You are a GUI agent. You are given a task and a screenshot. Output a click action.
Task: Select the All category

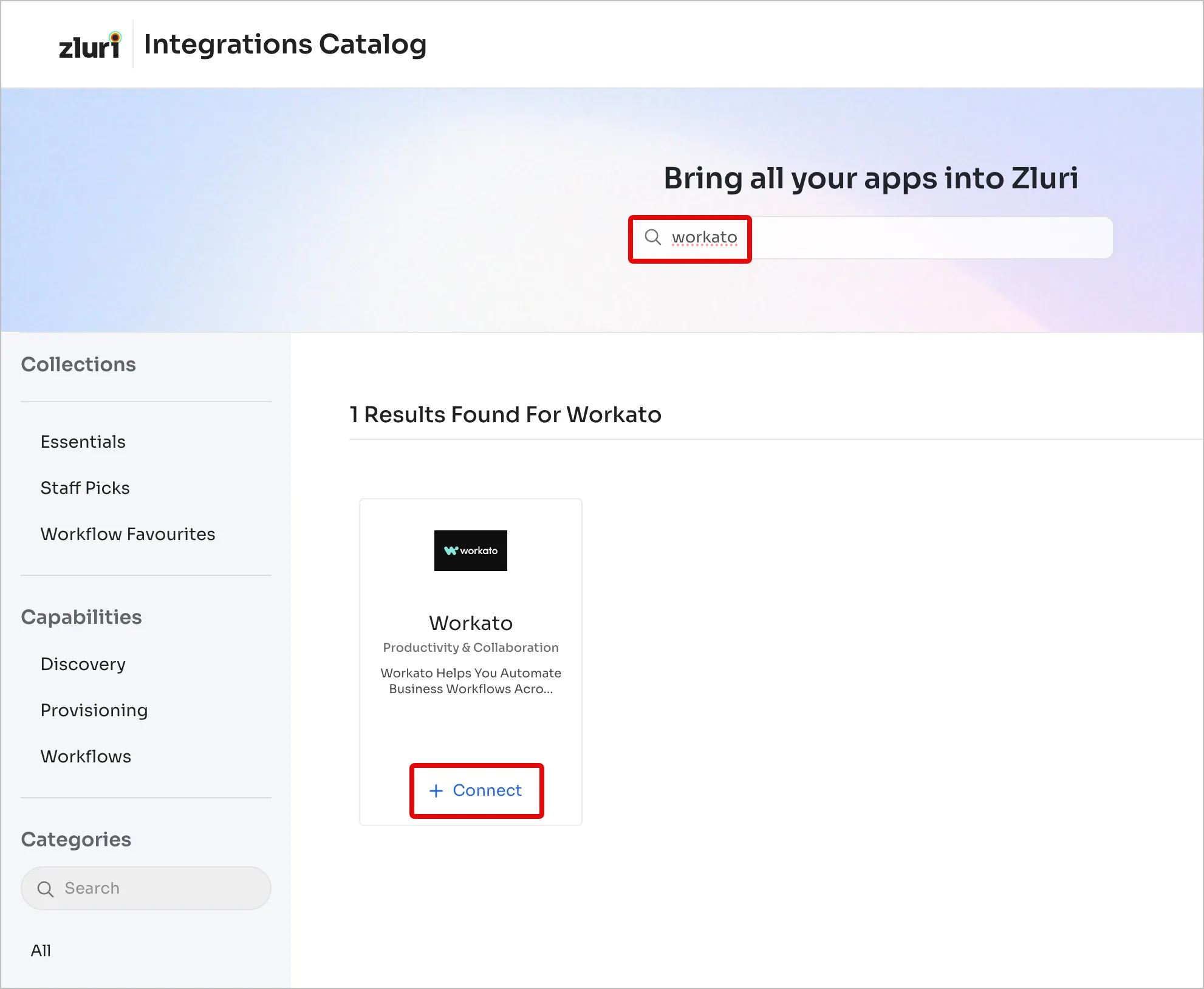pos(41,950)
